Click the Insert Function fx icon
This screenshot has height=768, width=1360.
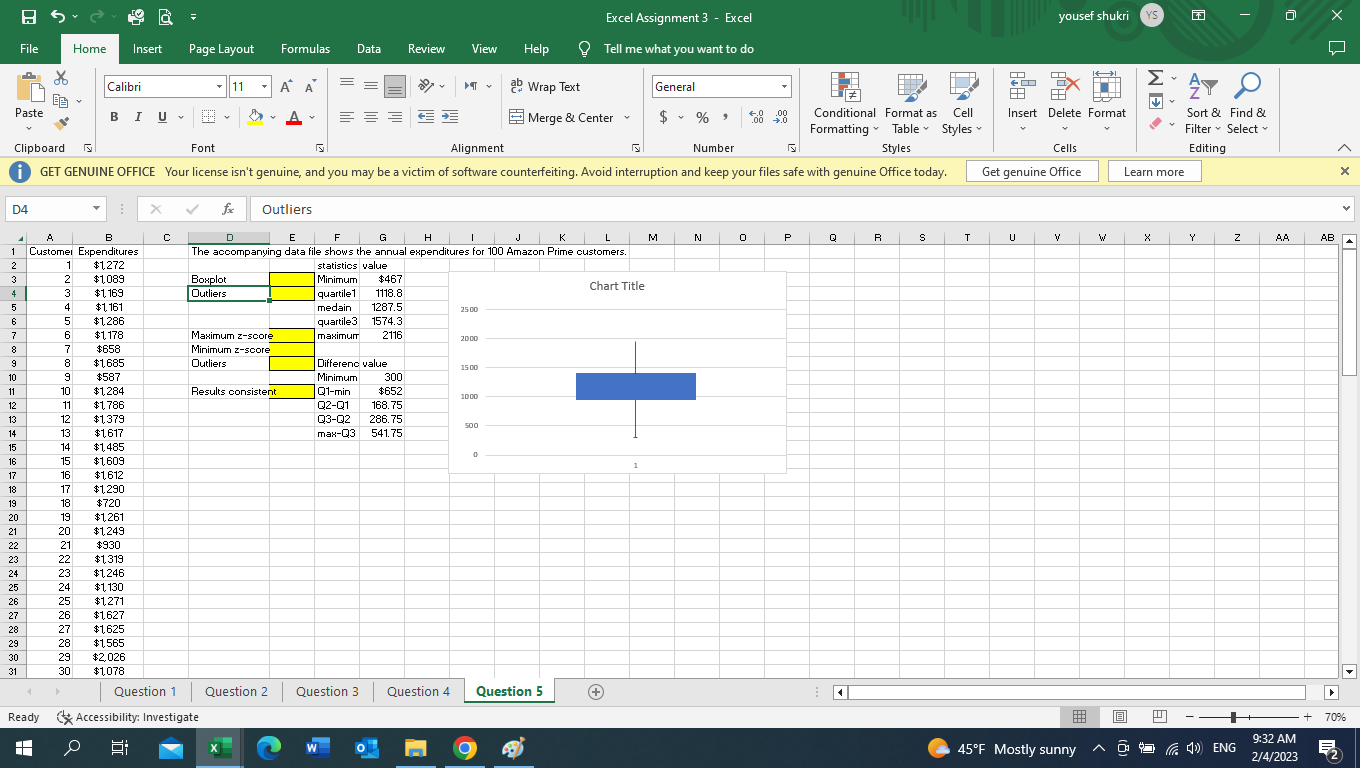[x=229, y=209]
